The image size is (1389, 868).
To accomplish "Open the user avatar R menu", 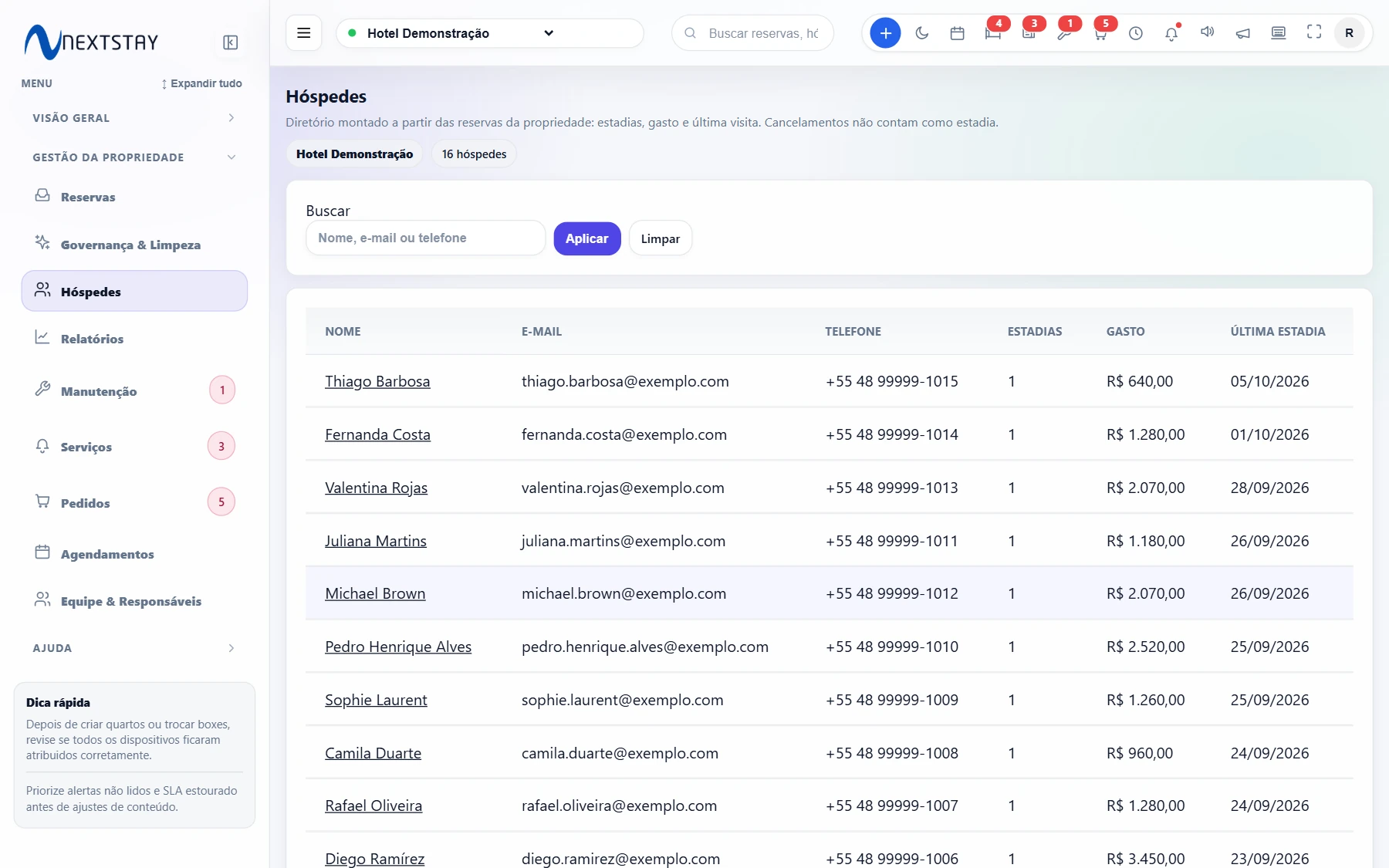I will (1349, 33).
